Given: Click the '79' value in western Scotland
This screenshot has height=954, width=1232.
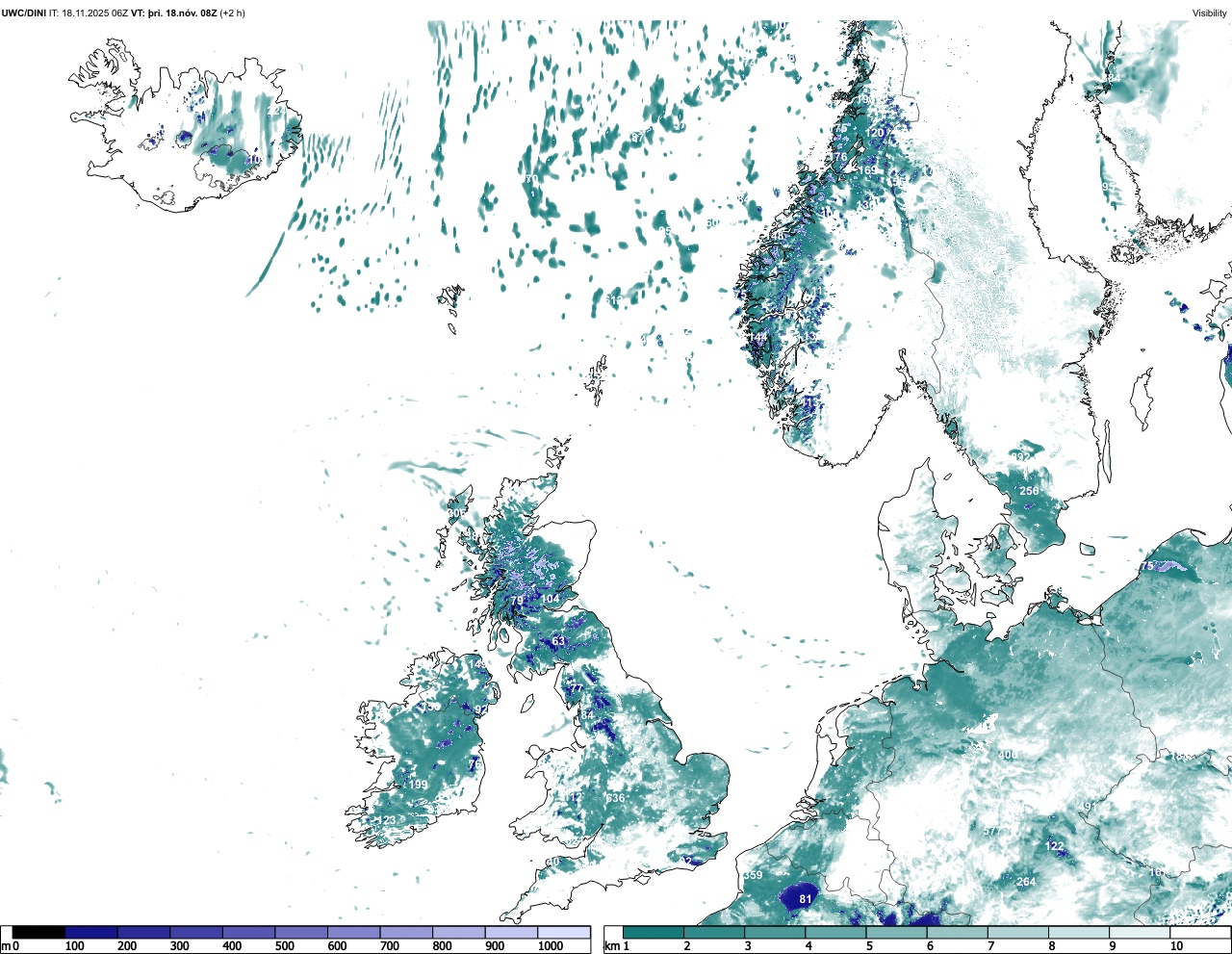Looking at the screenshot, I should [517, 601].
